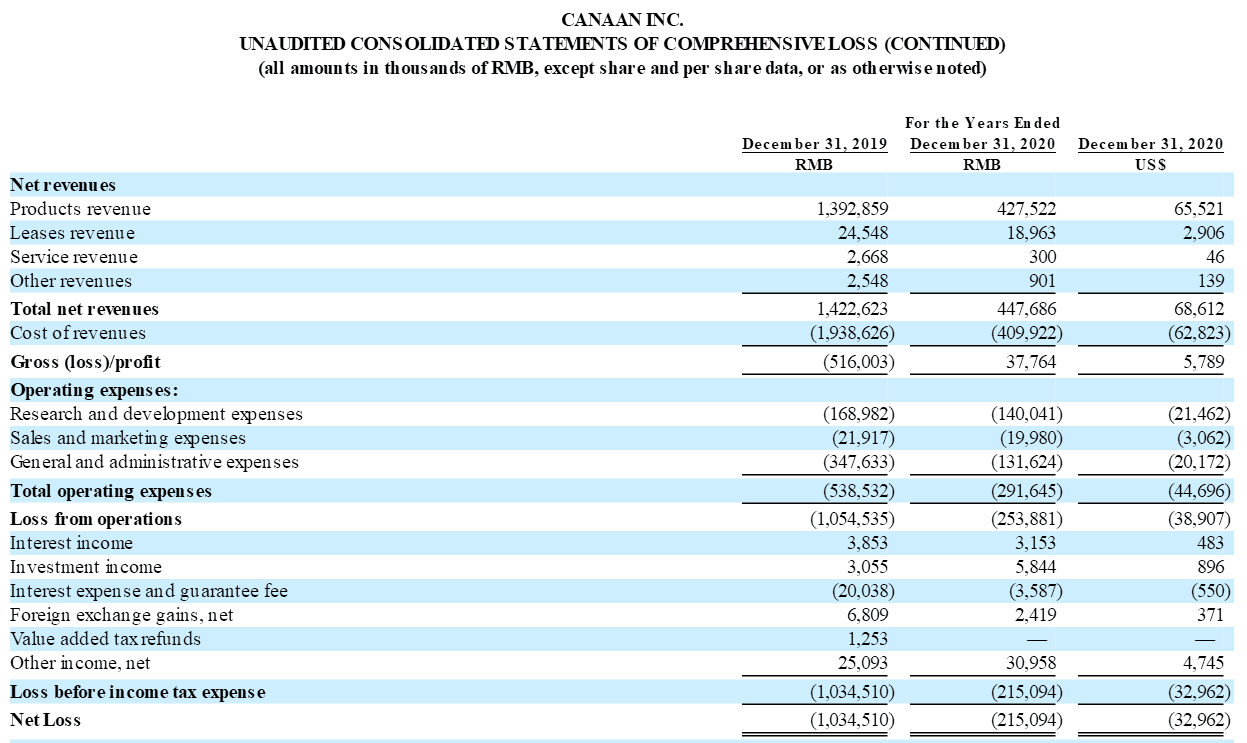Click 'General and administrative expenses' label
Viewport: 1247px width, 743px height.
(x=154, y=462)
